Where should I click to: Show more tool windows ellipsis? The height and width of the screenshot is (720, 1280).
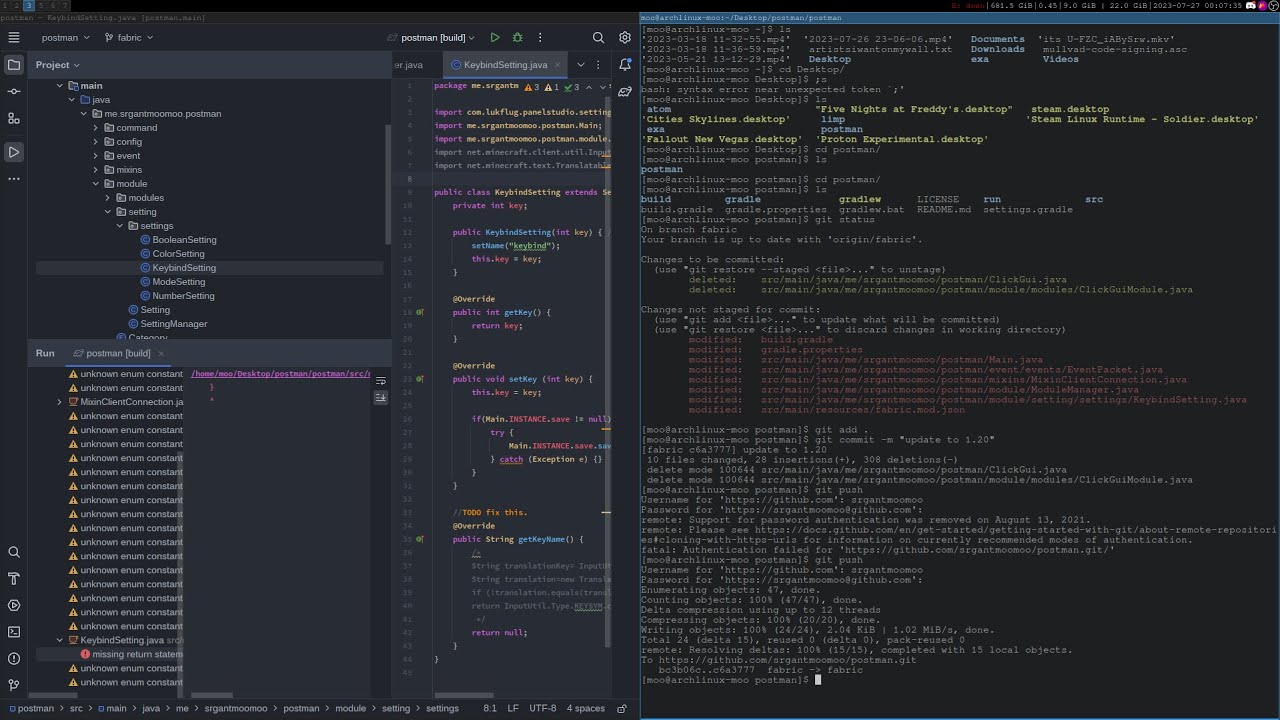(x=14, y=179)
